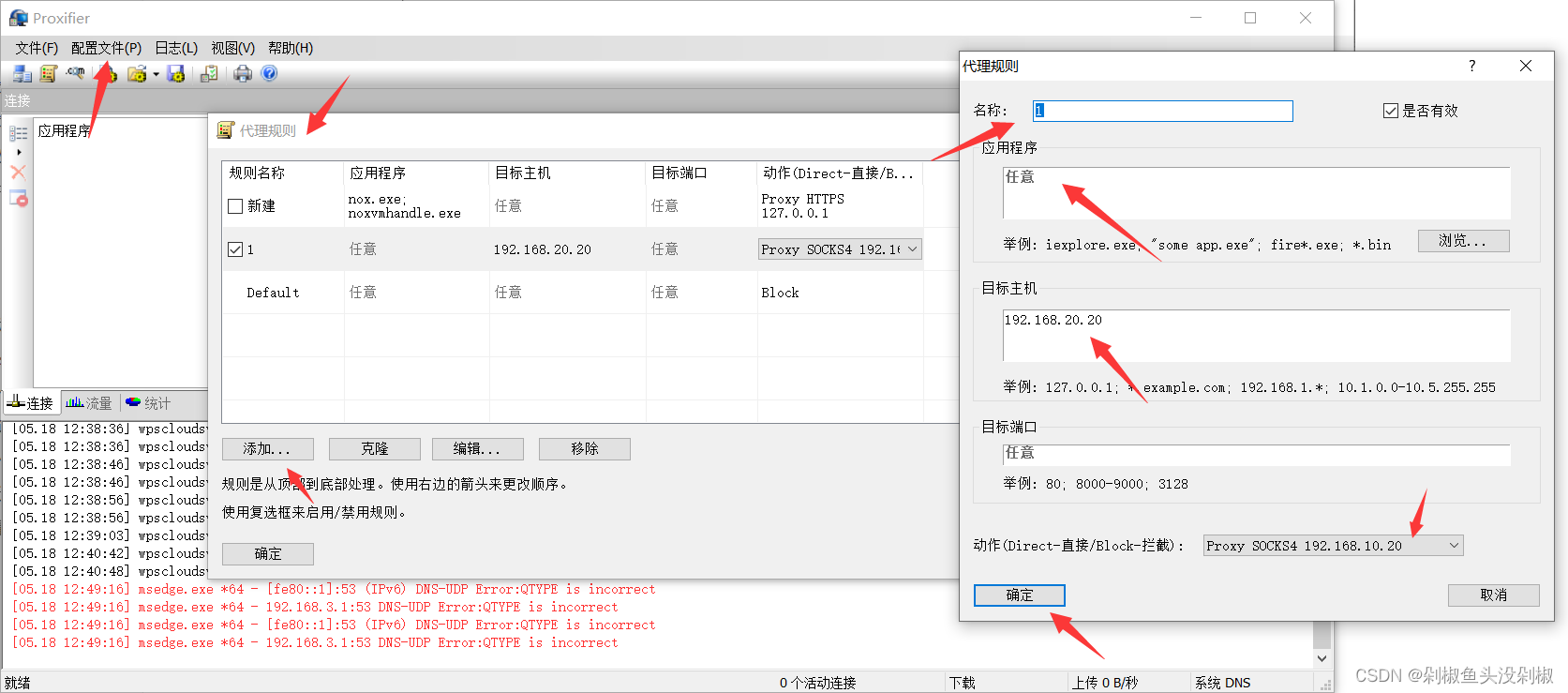Click the 浏览... button
The height and width of the screenshot is (693, 1568).
click(1463, 241)
